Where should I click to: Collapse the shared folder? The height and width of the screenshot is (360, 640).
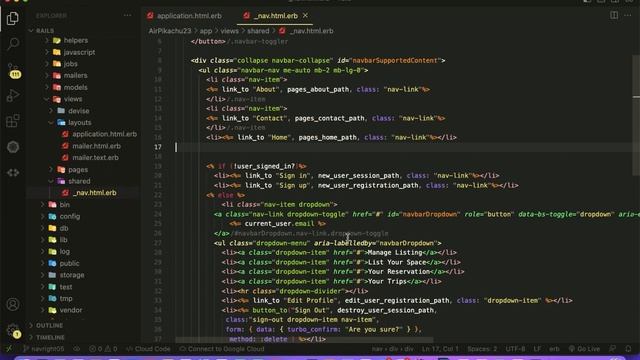point(79,181)
